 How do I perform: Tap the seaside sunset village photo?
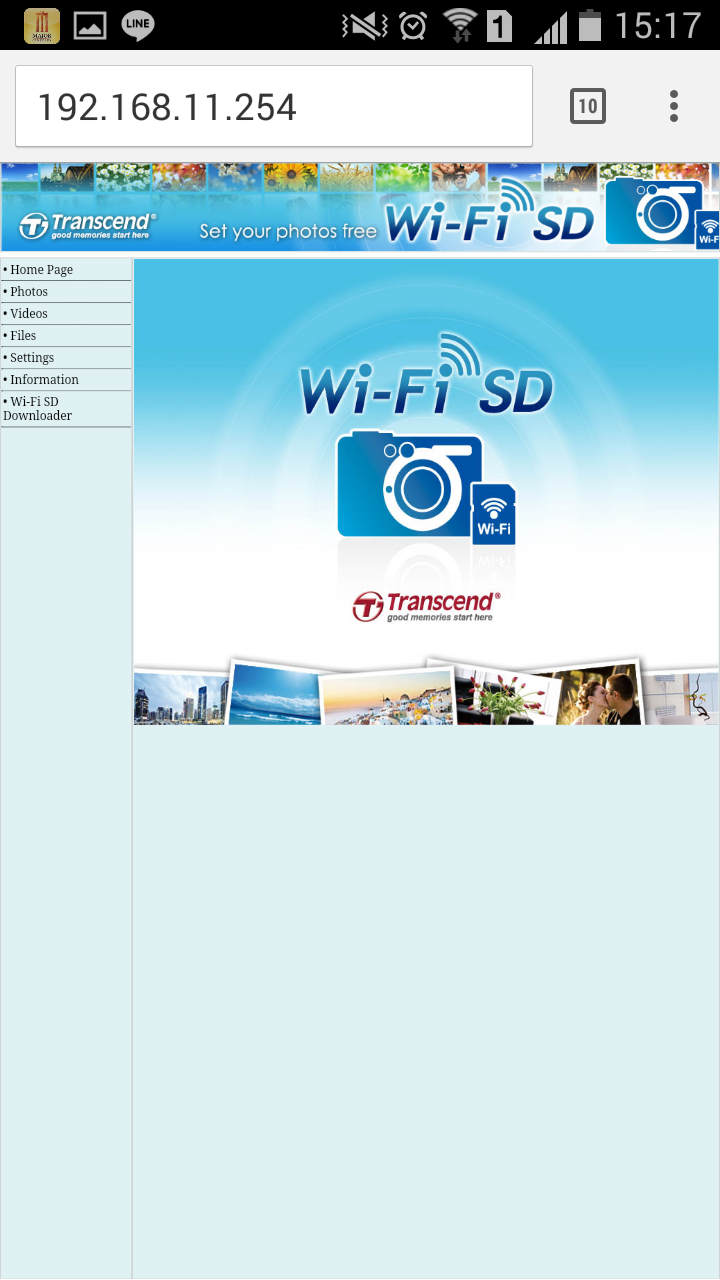pyautogui.click(x=388, y=697)
